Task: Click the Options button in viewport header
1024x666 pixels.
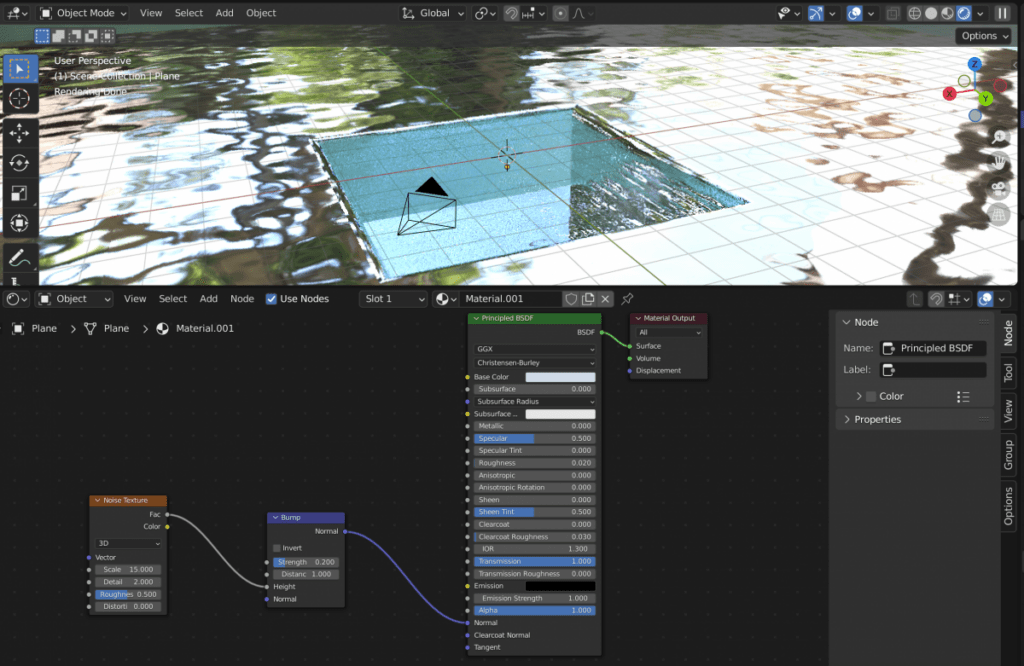Action: coord(984,36)
